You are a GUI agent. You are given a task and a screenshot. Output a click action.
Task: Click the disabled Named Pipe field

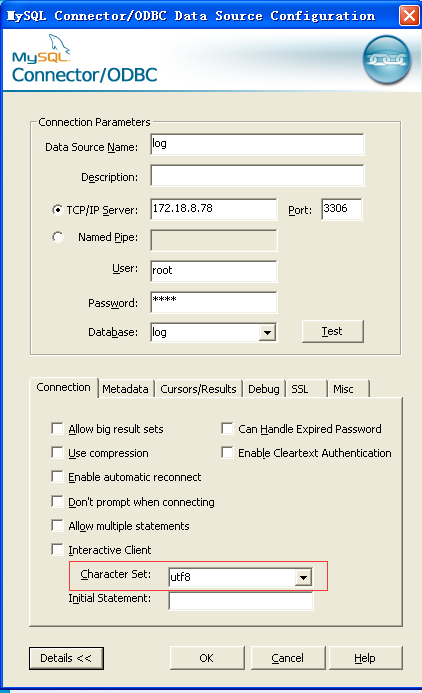click(x=214, y=240)
